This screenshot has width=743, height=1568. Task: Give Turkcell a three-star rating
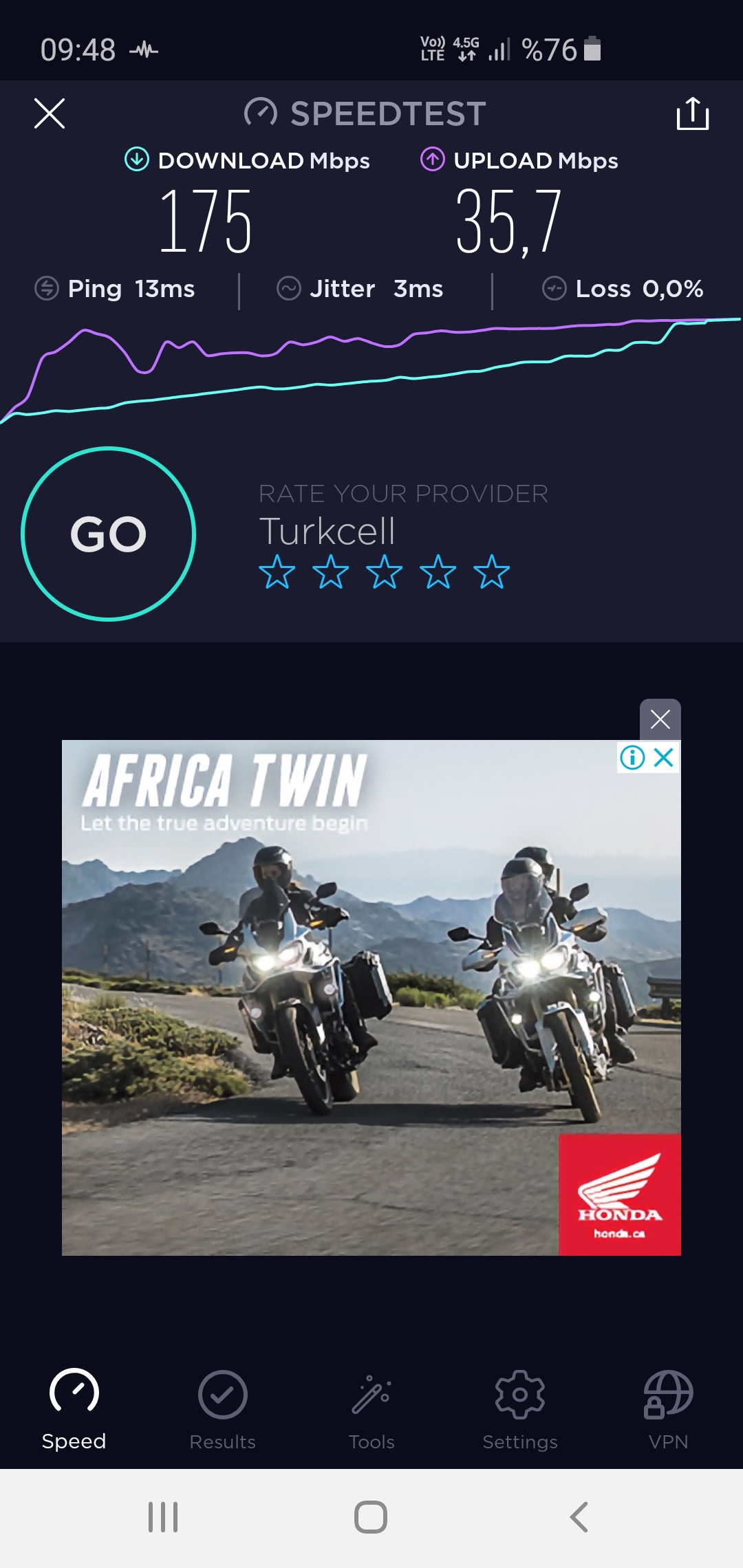point(384,571)
